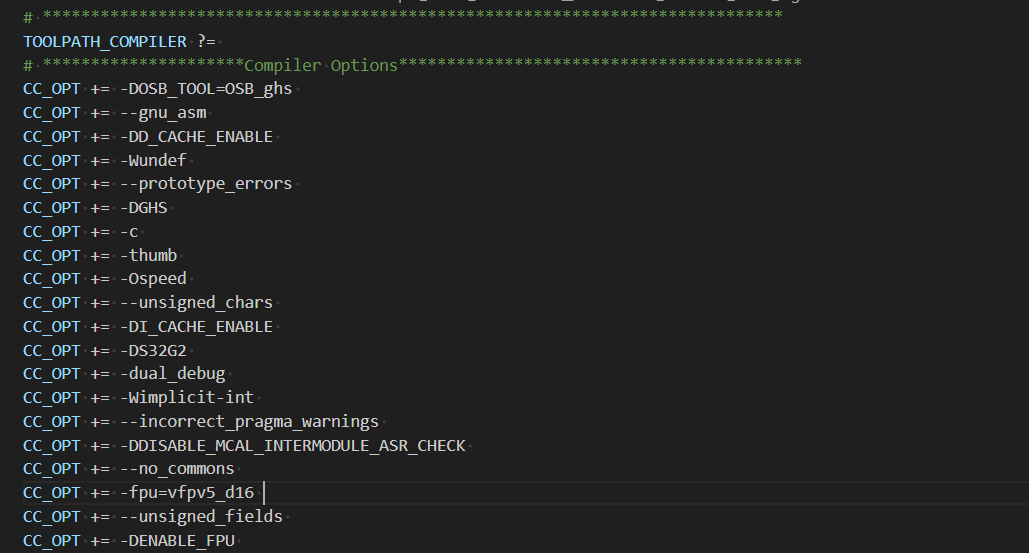Image resolution: width=1029 pixels, height=553 pixels.
Task: Click the --unsigned_chars option
Action: pos(196,302)
